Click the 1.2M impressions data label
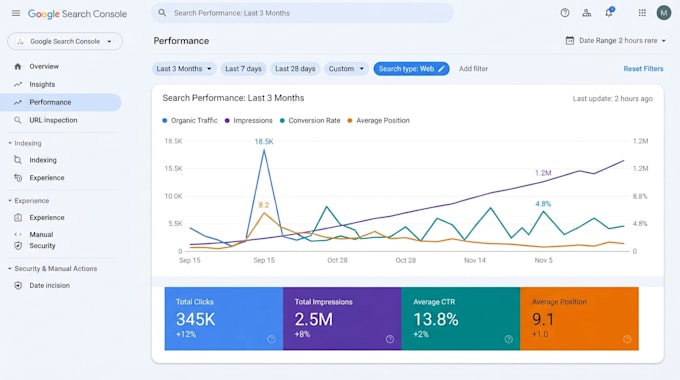680x380 pixels. coord(543,173)
